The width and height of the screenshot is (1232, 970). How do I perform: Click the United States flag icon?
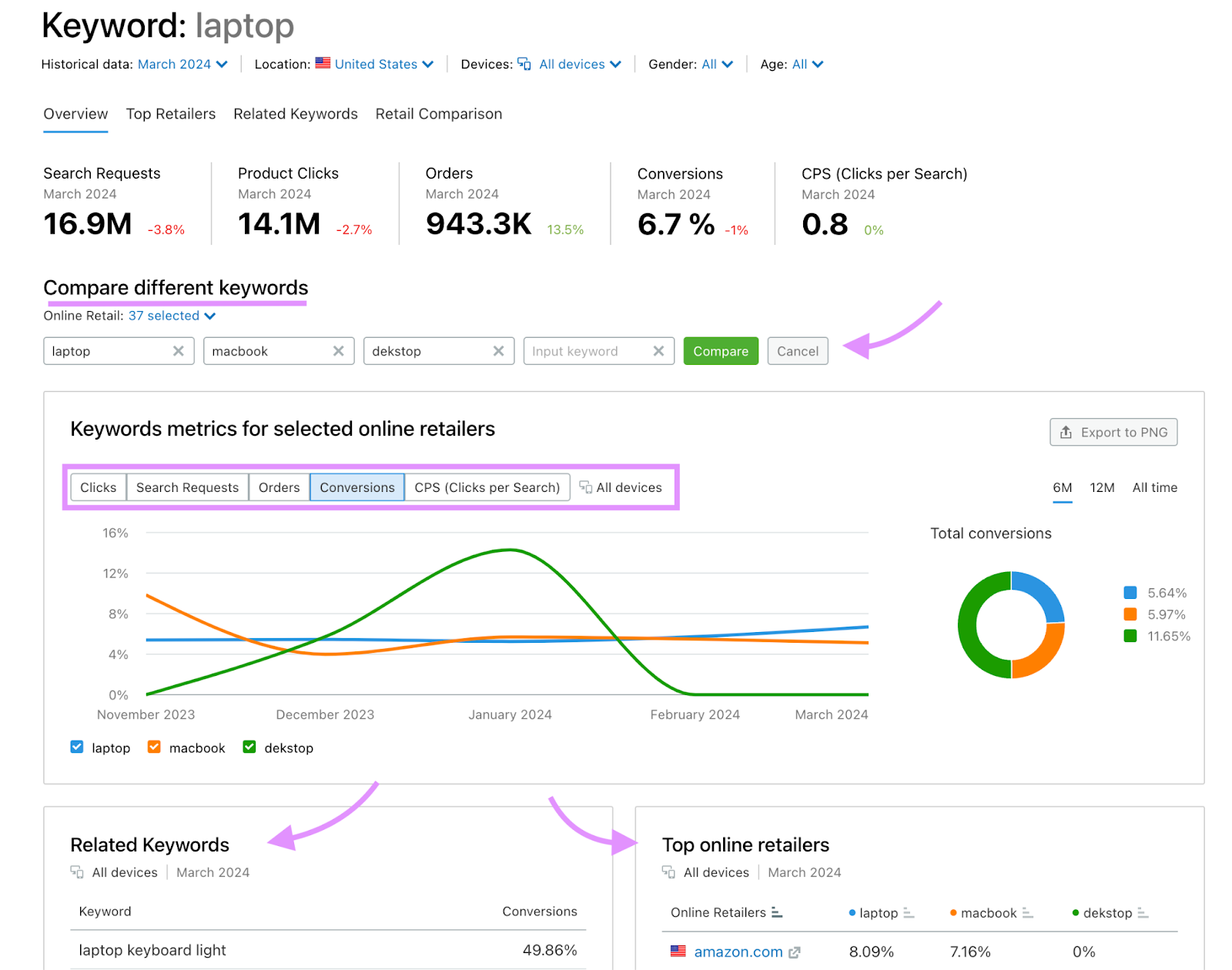point(323,63)
